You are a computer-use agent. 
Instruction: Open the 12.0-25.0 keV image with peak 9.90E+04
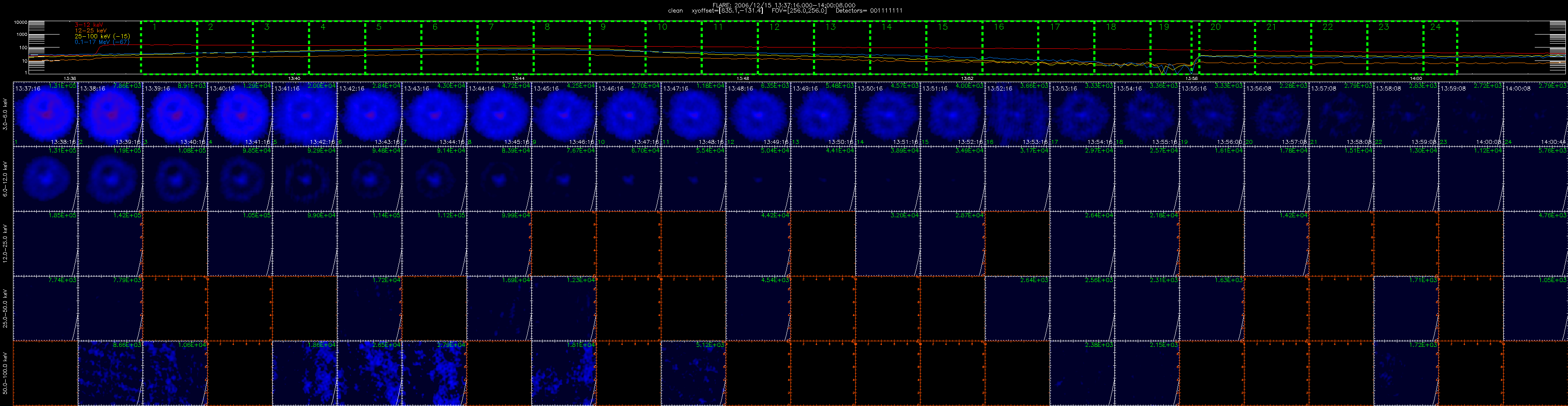pyautogui.click(x=305, y=244)
